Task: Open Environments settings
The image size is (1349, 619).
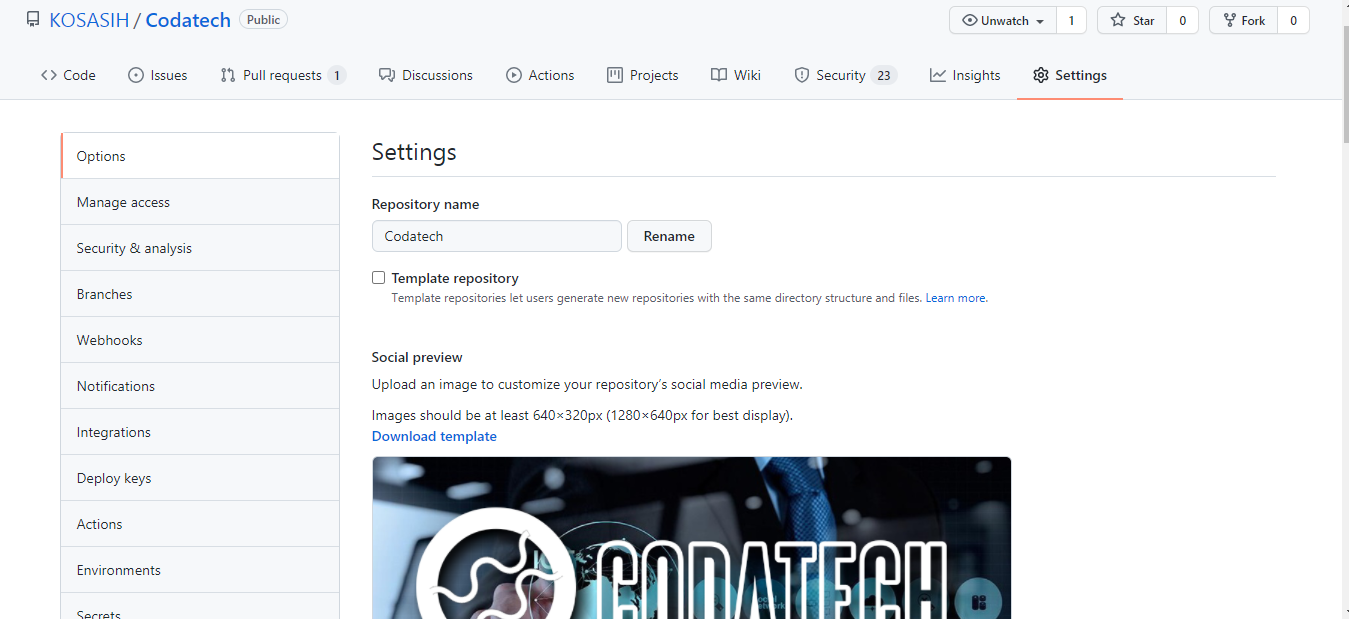Action: pos(200,570)
